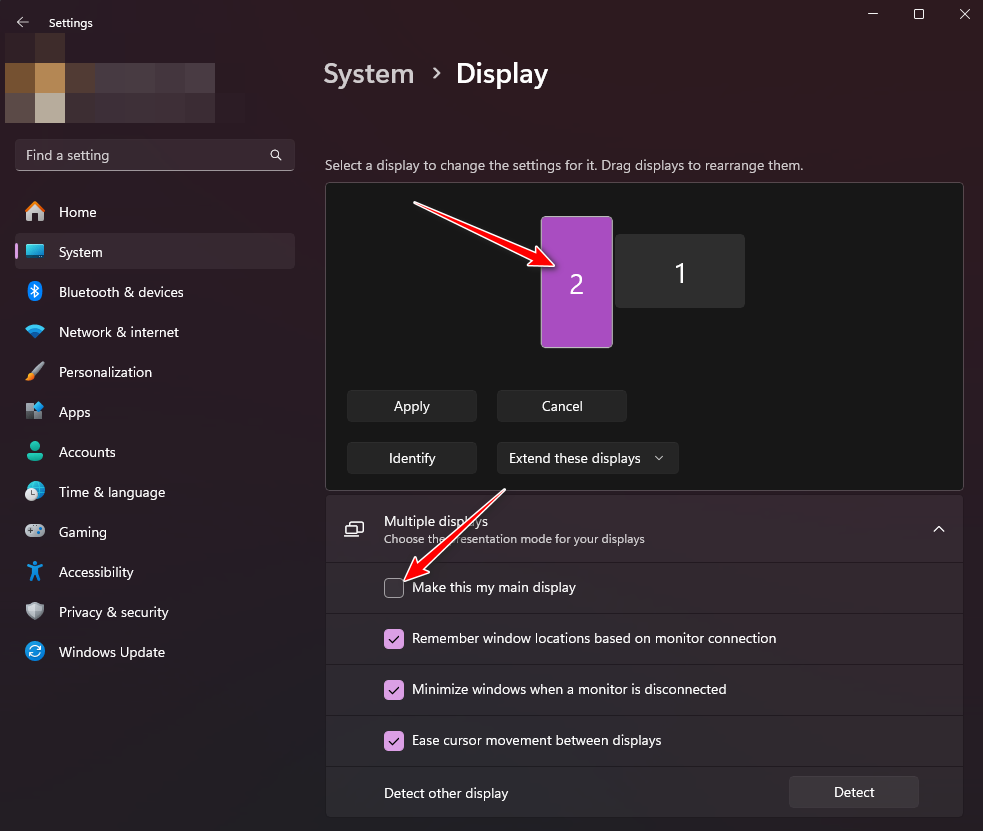This screenshot has width=983, height=831.
Task: Enable Make this my main display
Action: click(394, 588)
